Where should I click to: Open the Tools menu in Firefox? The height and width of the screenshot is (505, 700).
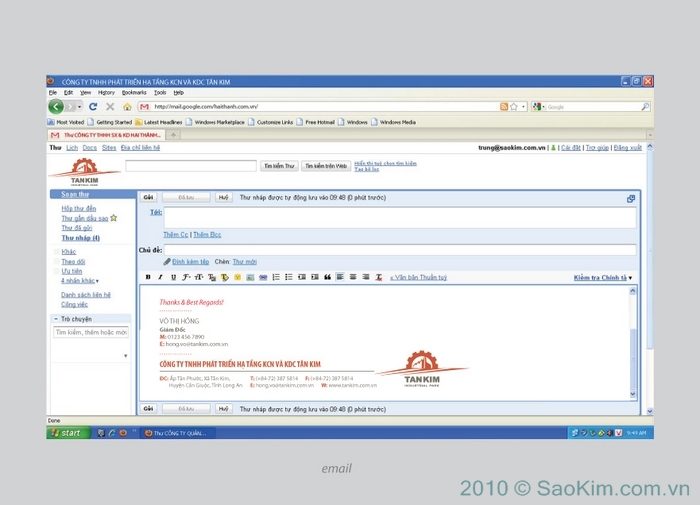tap(159, 92)
